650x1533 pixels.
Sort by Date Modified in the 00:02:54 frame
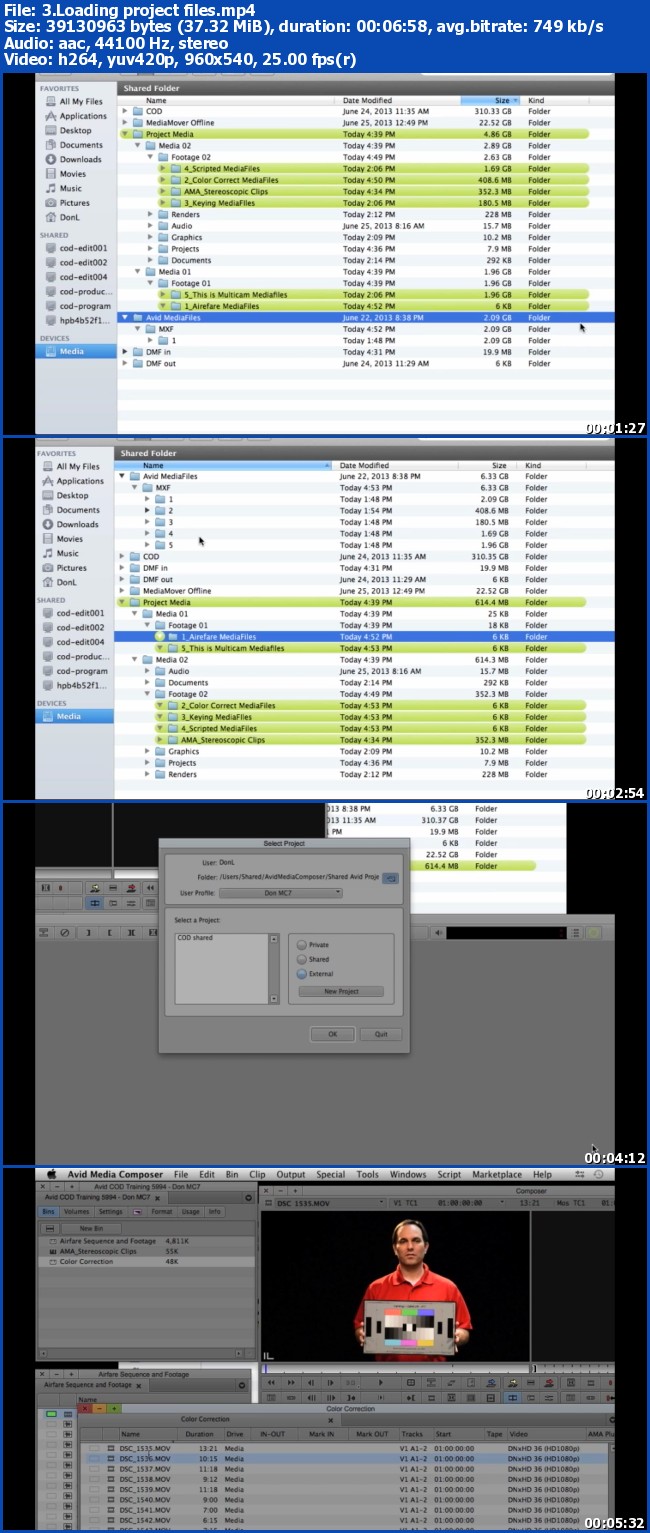click(x=398, y=466)
